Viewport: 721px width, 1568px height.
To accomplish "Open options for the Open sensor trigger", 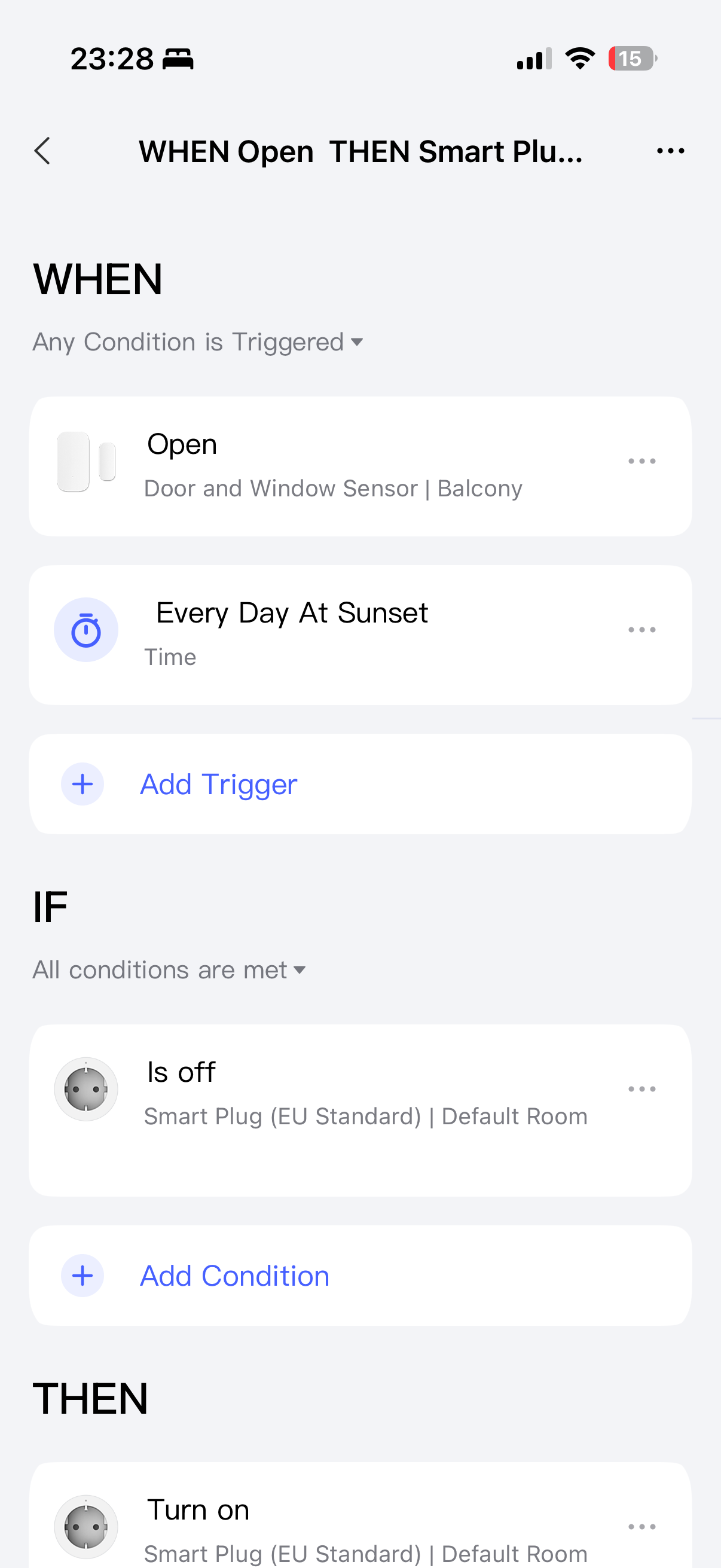I will pyautogui.click(x=641, y=462).
